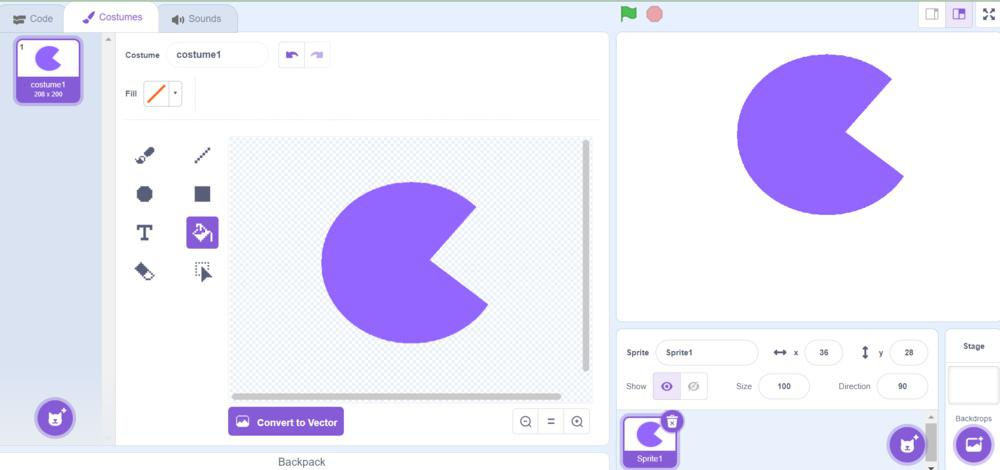Viewport: 1000px width, 470px height.
Task: Select the Eraser tool
Action: (x=145, y=272)
